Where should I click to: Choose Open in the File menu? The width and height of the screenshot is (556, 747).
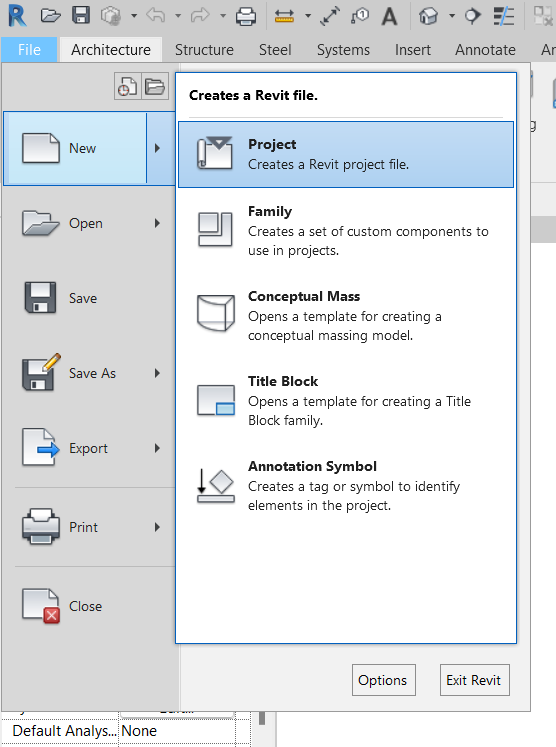point(89,223)
